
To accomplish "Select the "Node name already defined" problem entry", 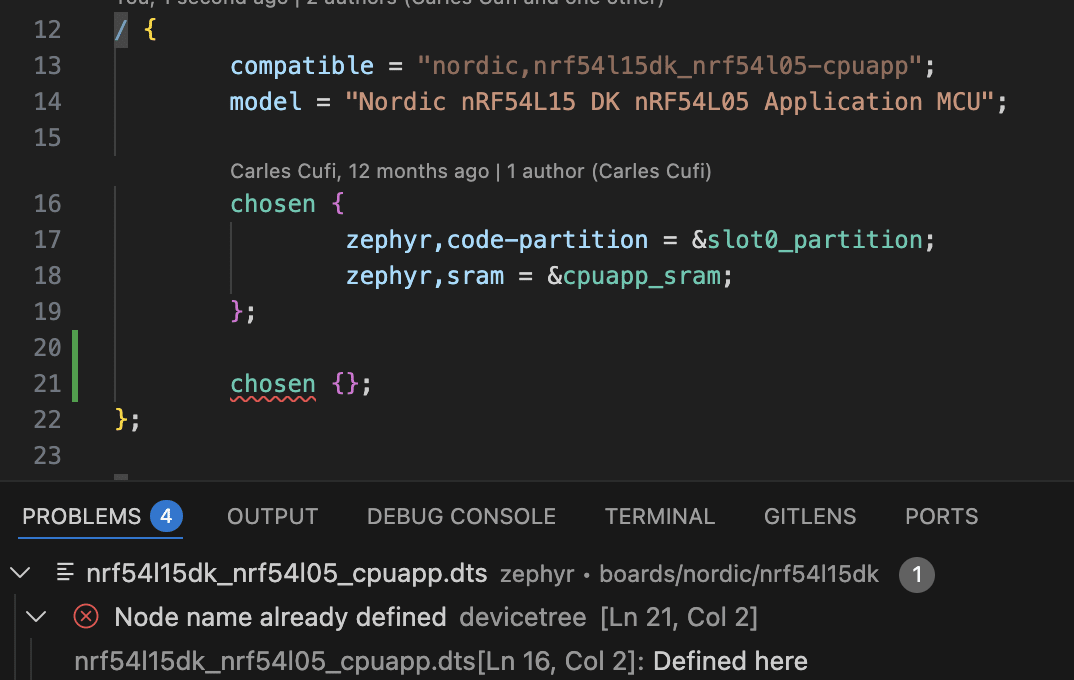I will 280,617.
